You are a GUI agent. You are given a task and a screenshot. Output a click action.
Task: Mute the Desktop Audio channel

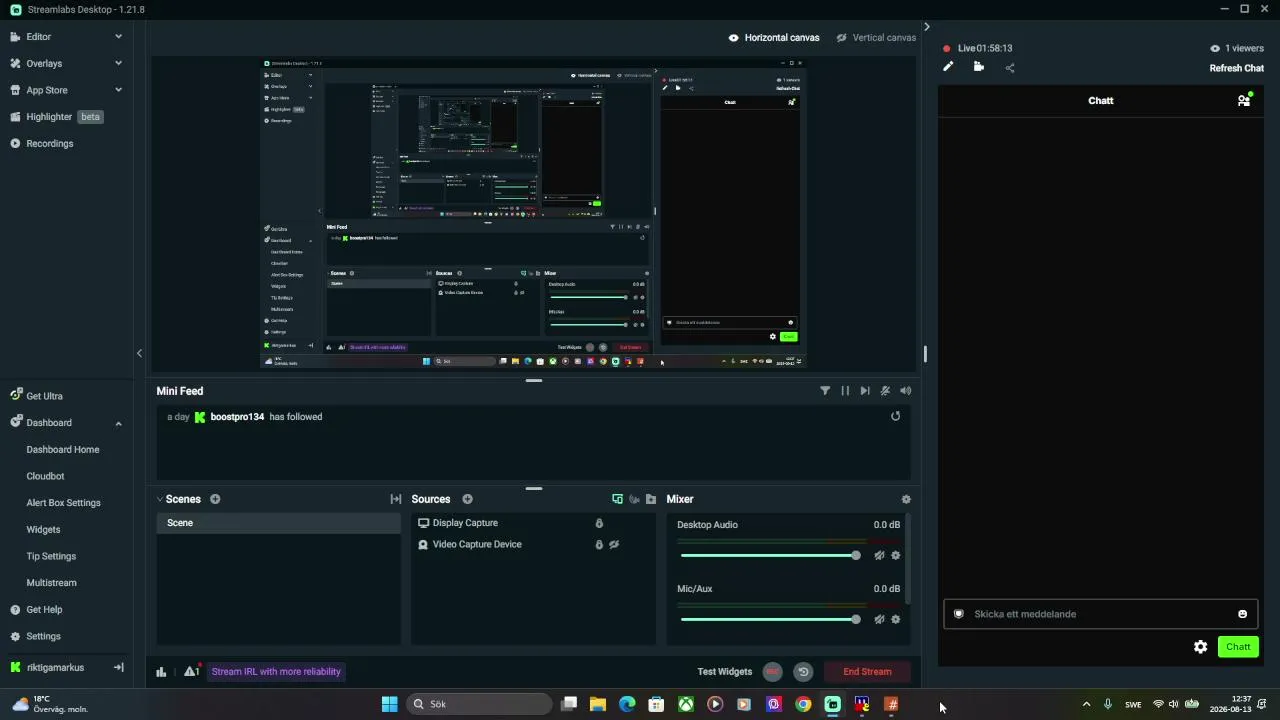(x=879, y=555)
